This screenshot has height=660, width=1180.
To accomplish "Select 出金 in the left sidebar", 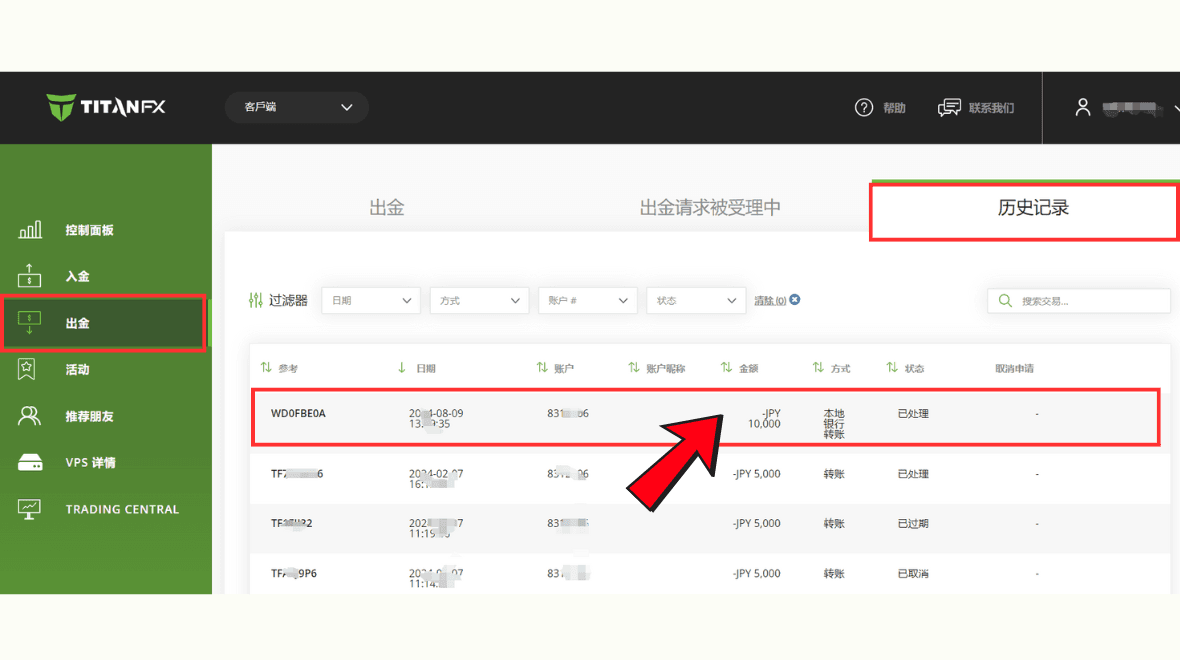I will coord(78,323).
